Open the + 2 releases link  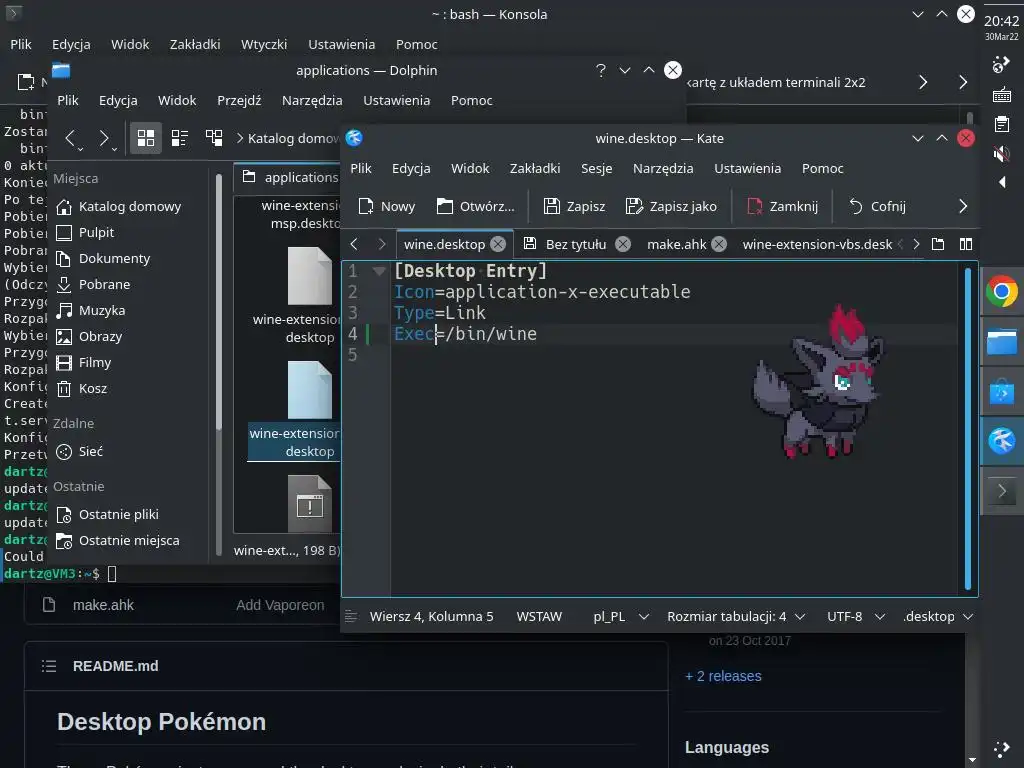(x=723, y=676)
